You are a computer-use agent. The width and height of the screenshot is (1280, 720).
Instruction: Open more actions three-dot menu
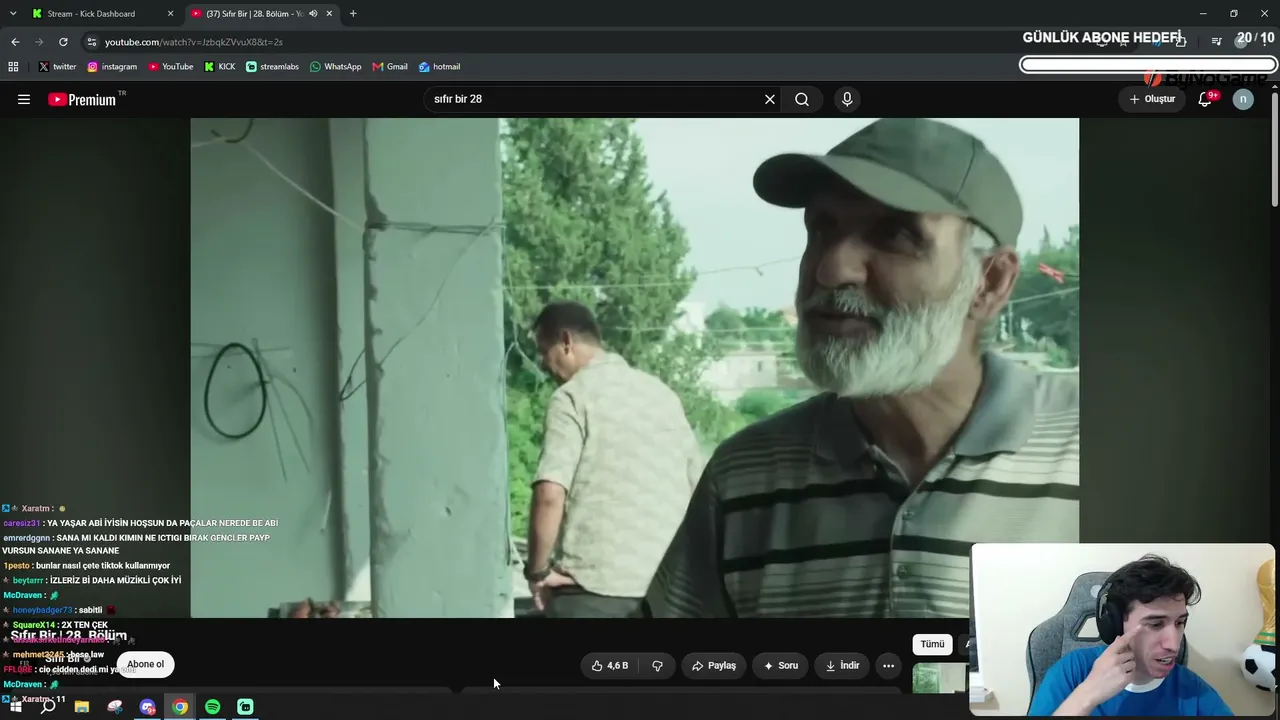pyautogui.click(x=888, y=665)
